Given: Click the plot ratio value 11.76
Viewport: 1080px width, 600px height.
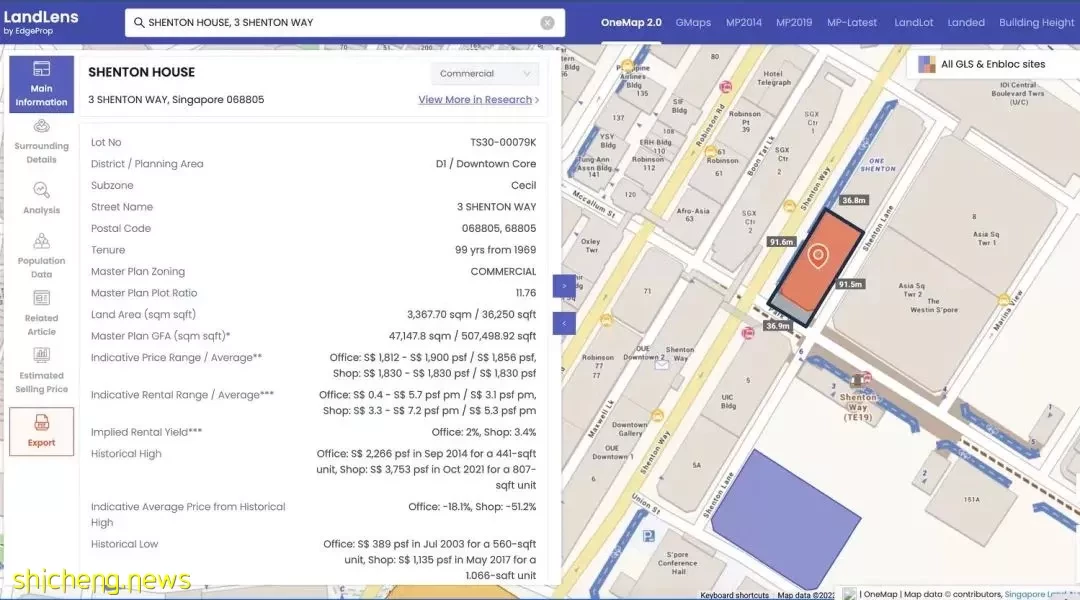Looking at the screenshot, I should pyautogui.click(x=526, y=293).
